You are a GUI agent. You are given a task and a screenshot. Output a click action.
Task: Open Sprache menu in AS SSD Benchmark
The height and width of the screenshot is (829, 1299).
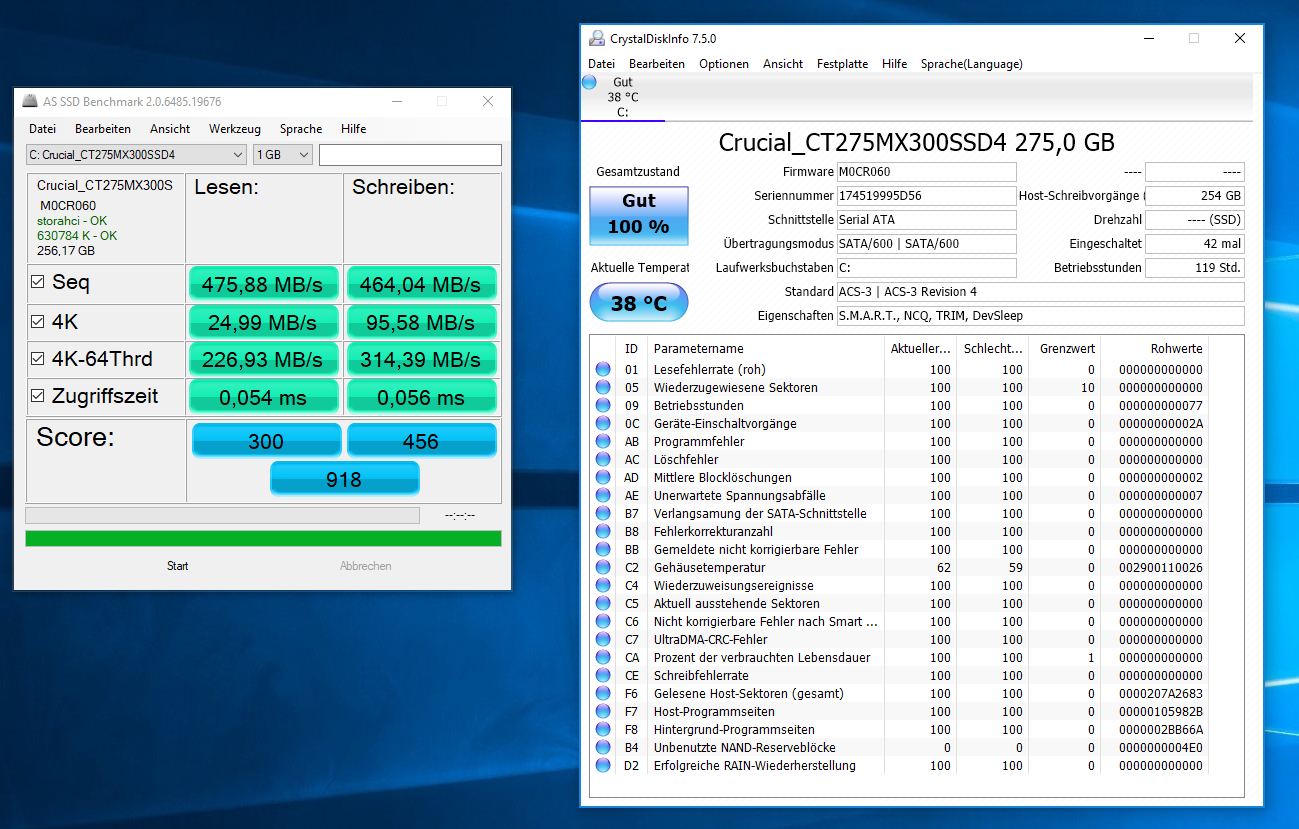[x=301, y=129]
